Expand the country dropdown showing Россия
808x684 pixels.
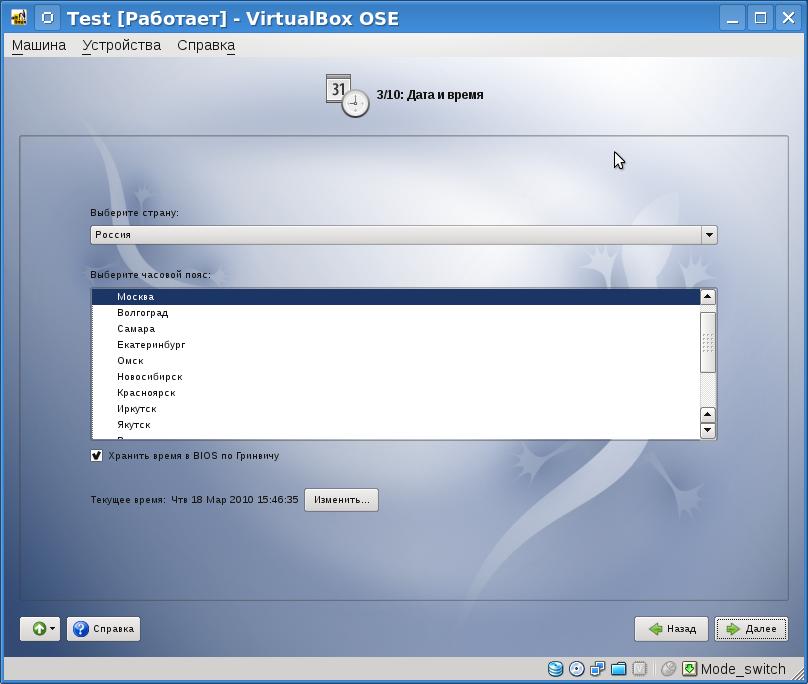tap(708, 235)
